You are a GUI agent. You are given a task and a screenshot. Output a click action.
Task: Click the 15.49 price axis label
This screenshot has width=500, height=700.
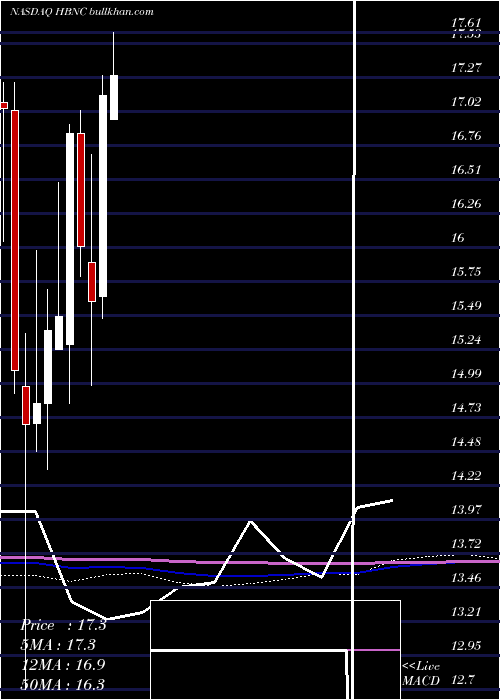(466, 306)
